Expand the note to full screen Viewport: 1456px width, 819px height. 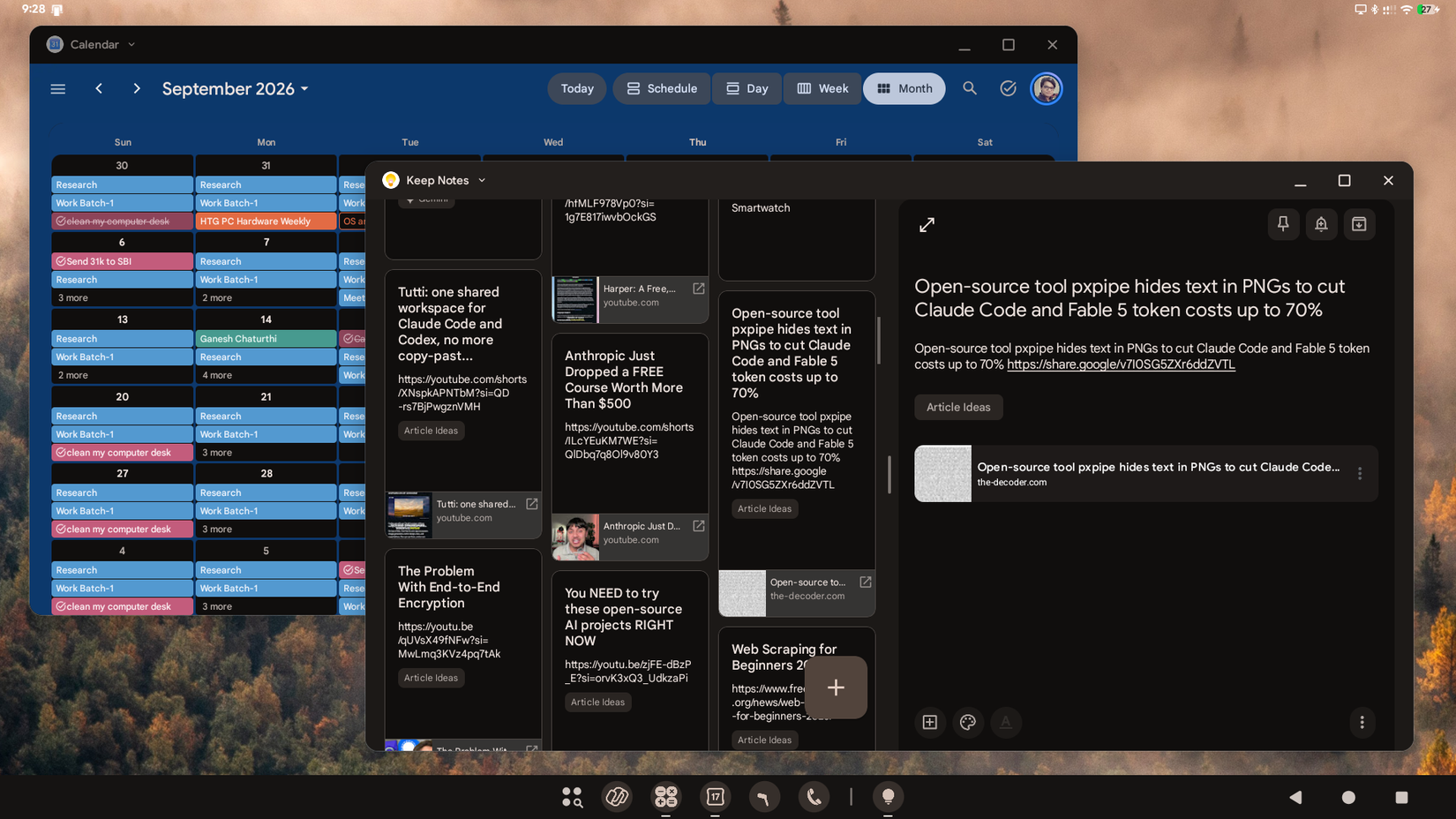[927, 225]
